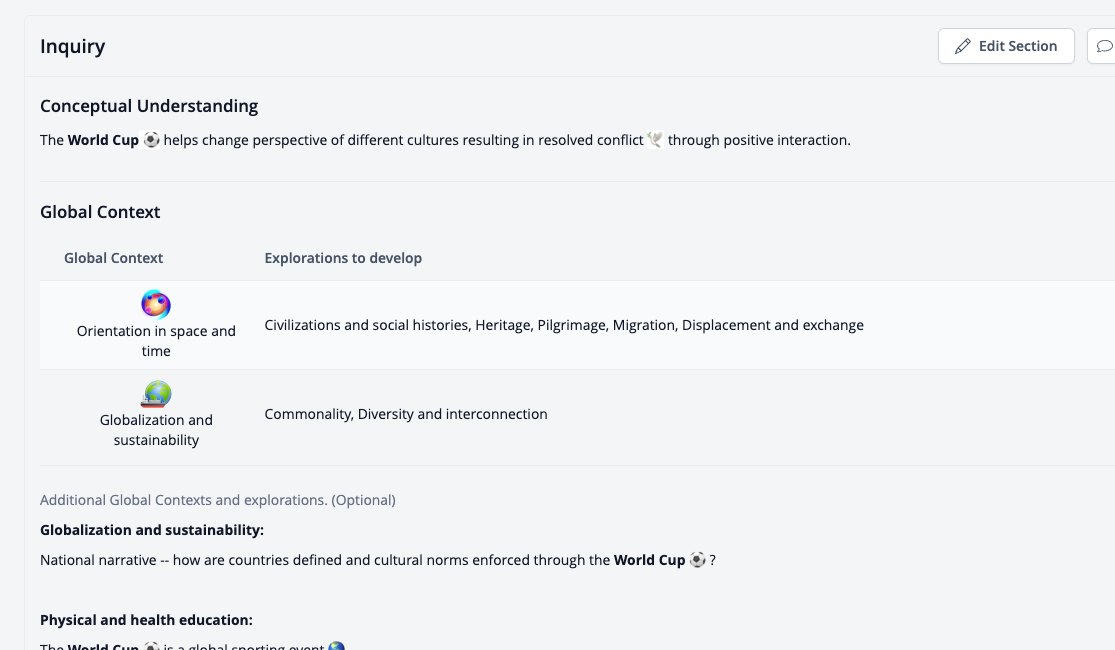Click the soccer ball emoji after World Cup
Screen dimensions: 1115x650
(x=151, y=140)
